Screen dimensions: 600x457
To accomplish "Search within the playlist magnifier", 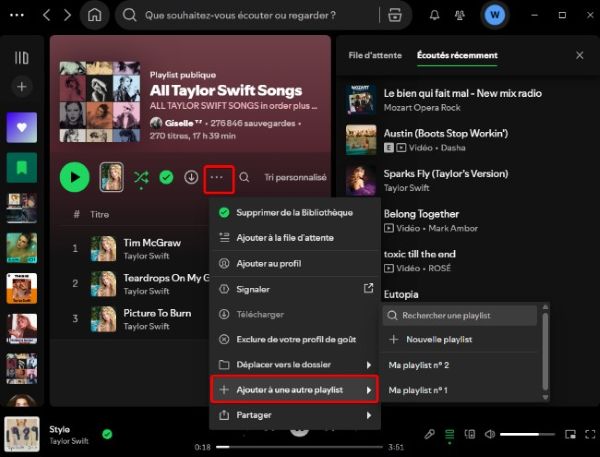I will pos(244,177).
